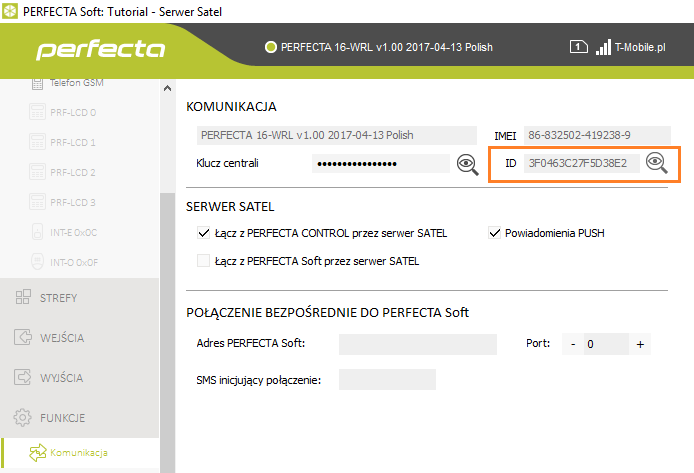Select PRF-LCD 3 keypad icon

[x=37, y=202]
